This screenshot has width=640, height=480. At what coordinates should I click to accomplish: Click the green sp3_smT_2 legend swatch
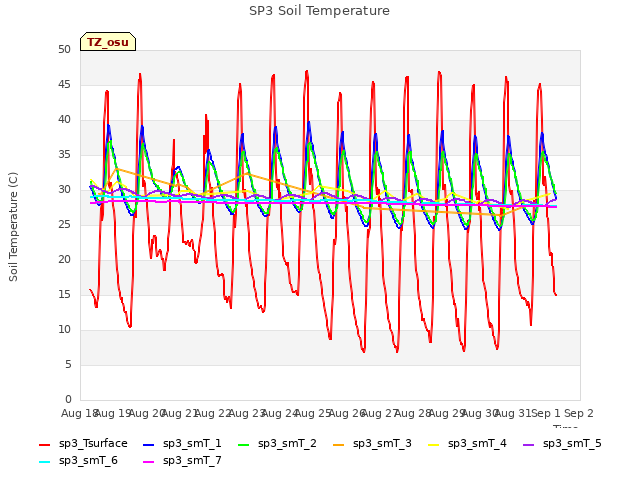click(244, 444)
